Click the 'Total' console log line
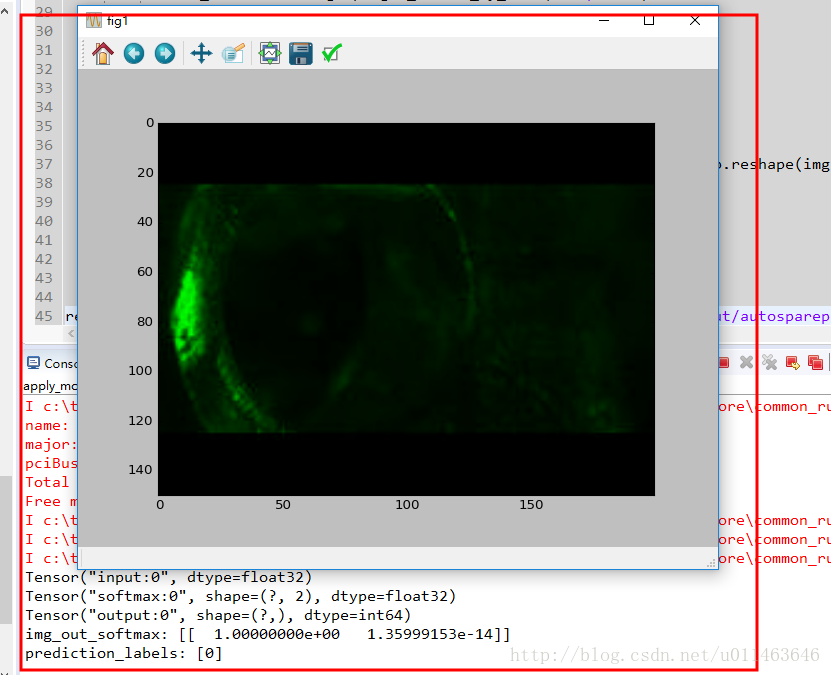The width and height of the screenshot is (831, 675). click(x=47, y=483)
